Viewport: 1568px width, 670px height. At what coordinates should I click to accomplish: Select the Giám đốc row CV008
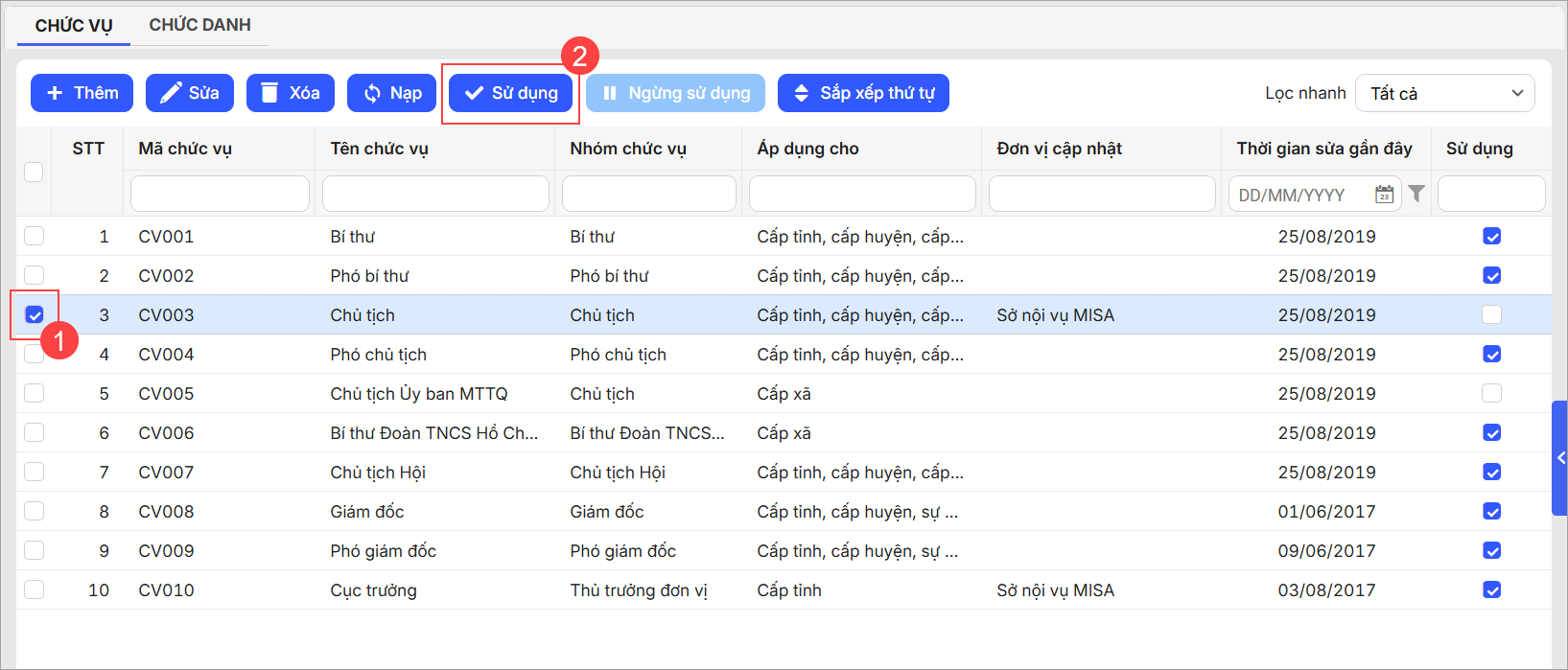[x=35, y=511]
